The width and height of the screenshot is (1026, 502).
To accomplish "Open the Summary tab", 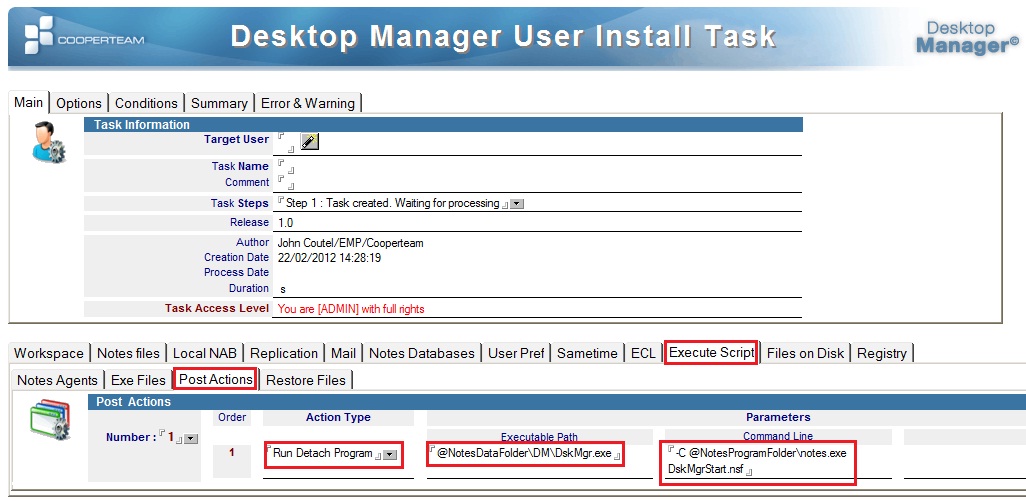I will tap(219, 103).
